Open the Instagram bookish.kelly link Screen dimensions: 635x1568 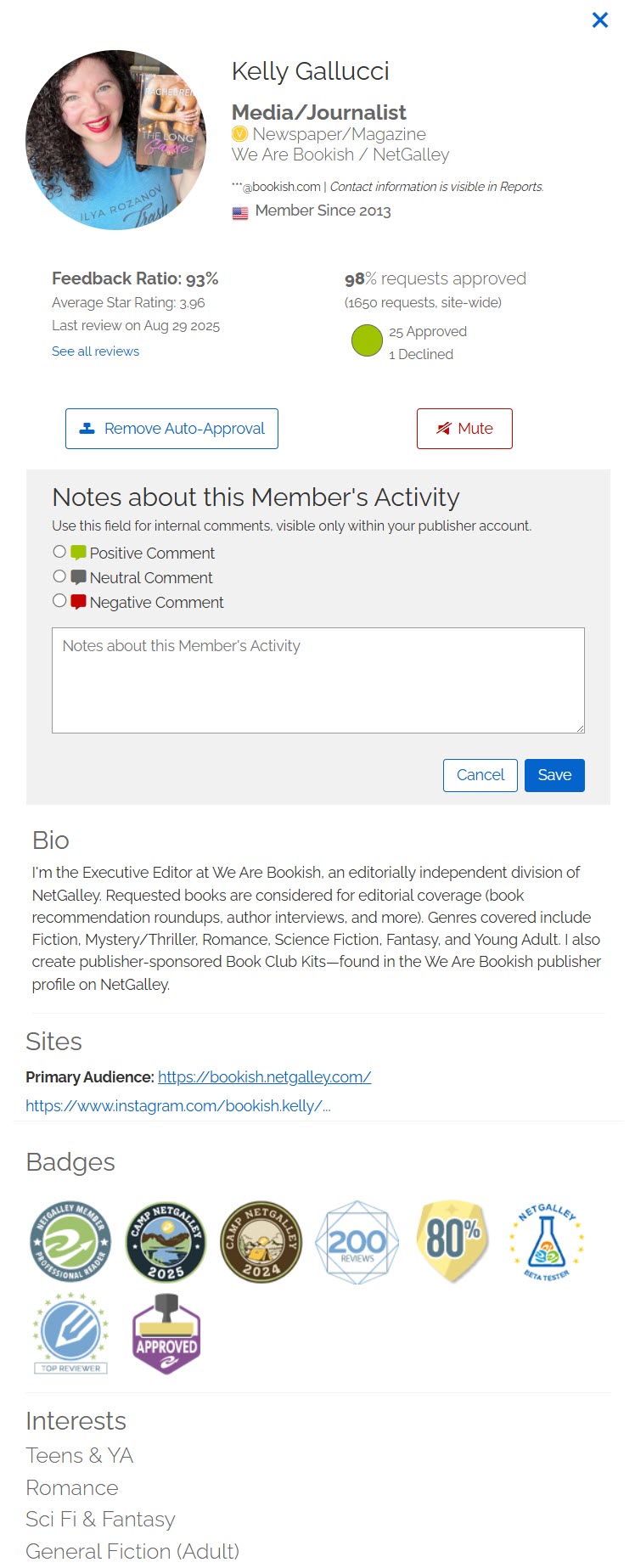178,1106
